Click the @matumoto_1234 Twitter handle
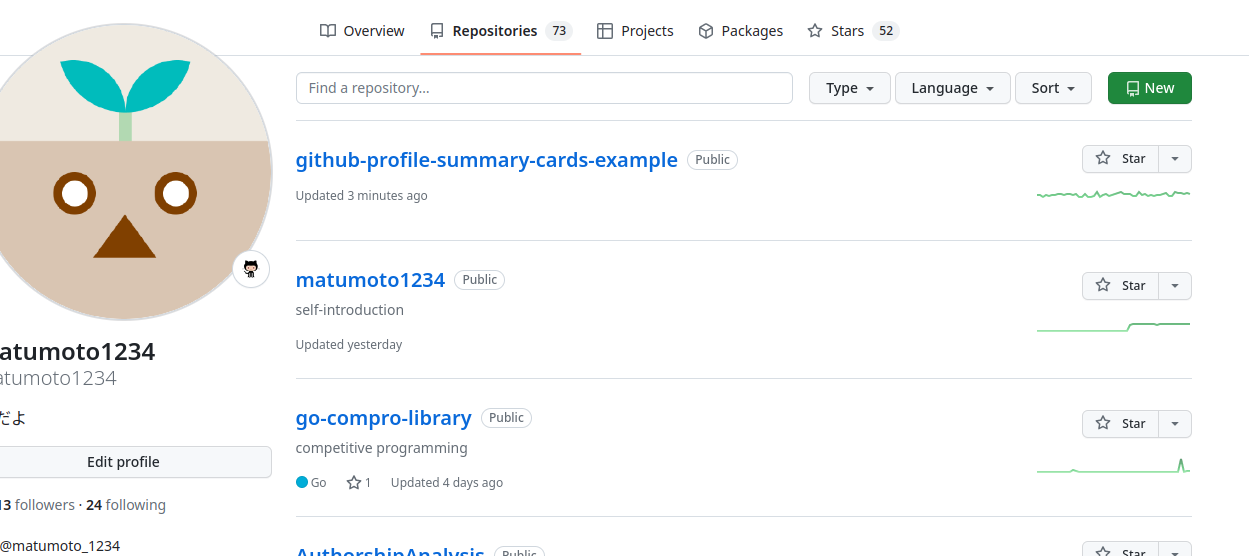 coord(60,546)
